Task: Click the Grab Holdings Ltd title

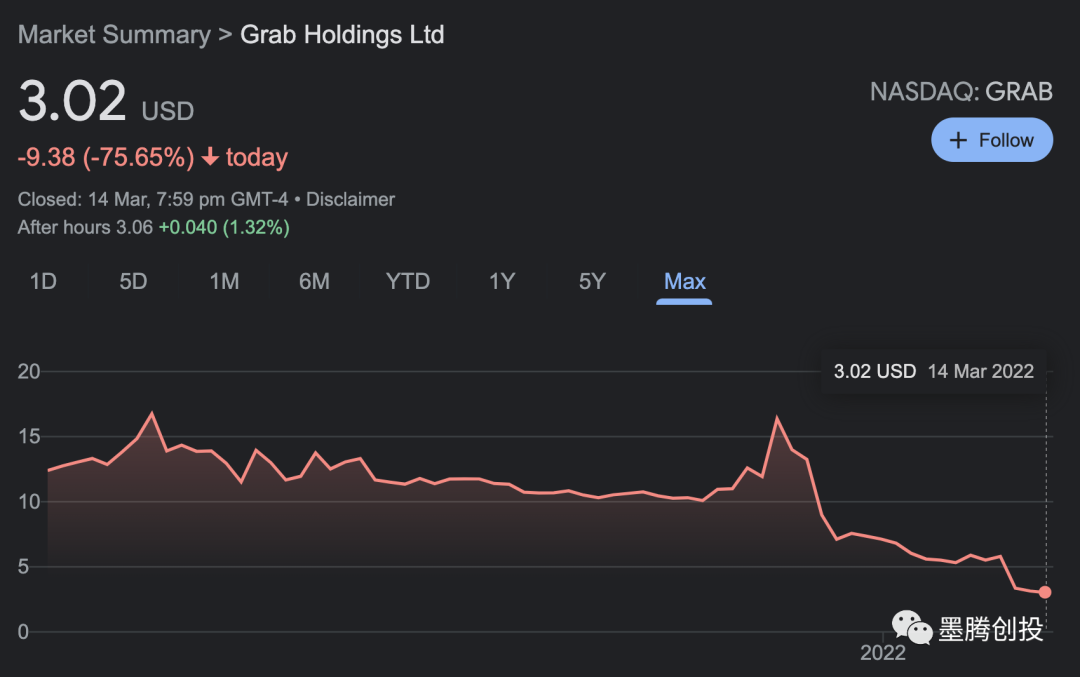Action: coord(342,35)
